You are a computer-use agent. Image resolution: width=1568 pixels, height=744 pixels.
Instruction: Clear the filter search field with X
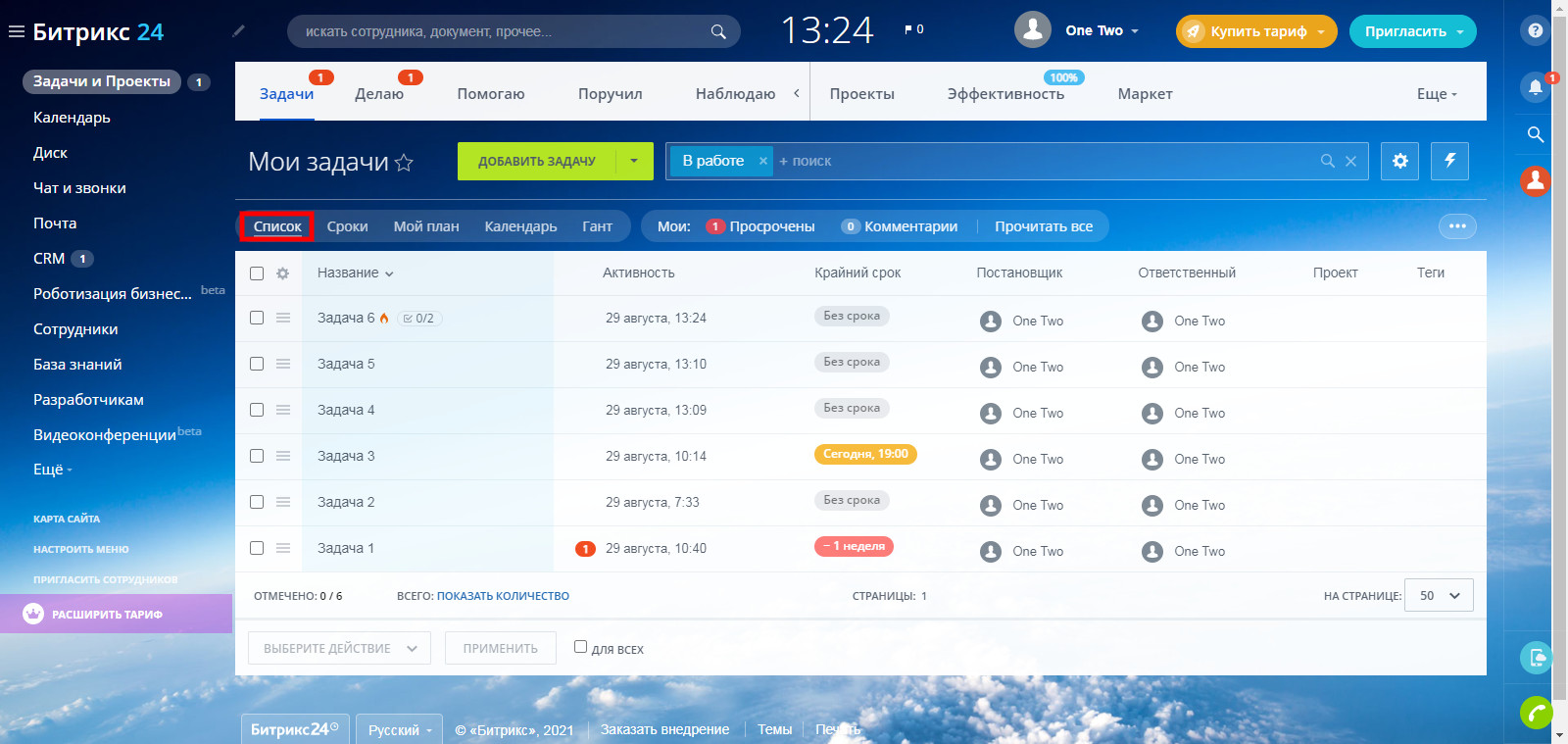(1350, 161)
